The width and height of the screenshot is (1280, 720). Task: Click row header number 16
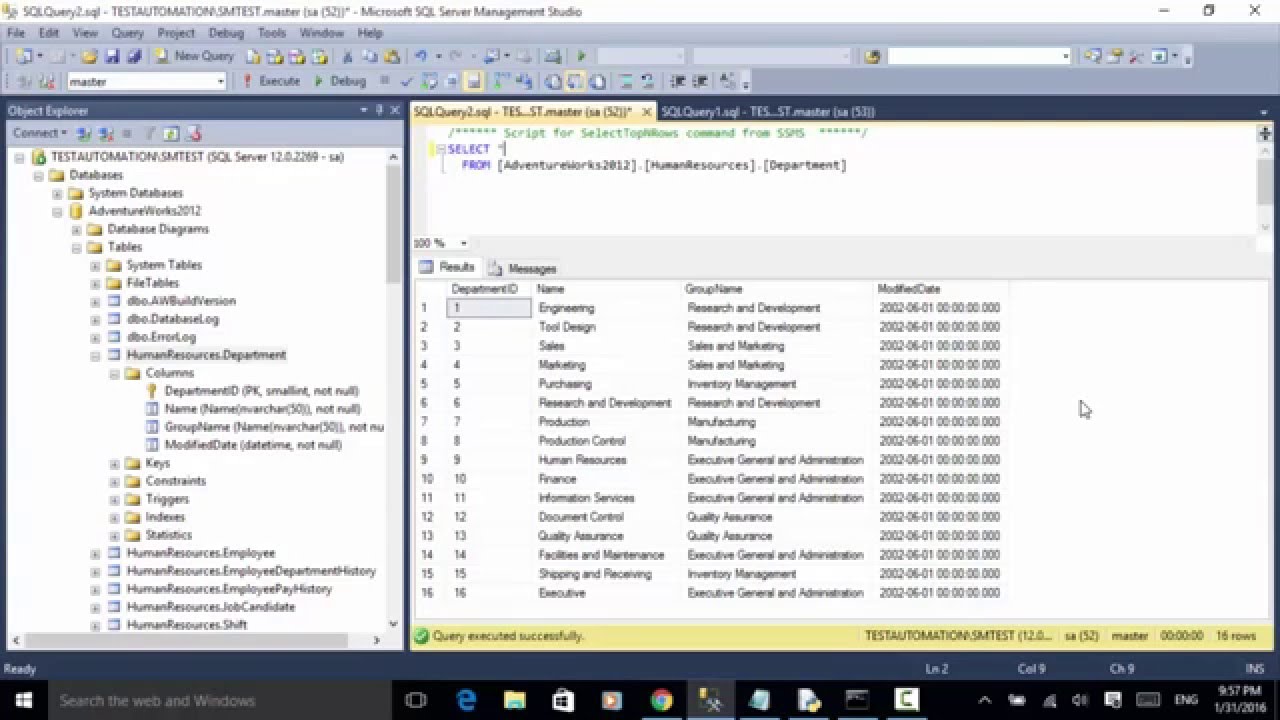[x=428, y=593]
